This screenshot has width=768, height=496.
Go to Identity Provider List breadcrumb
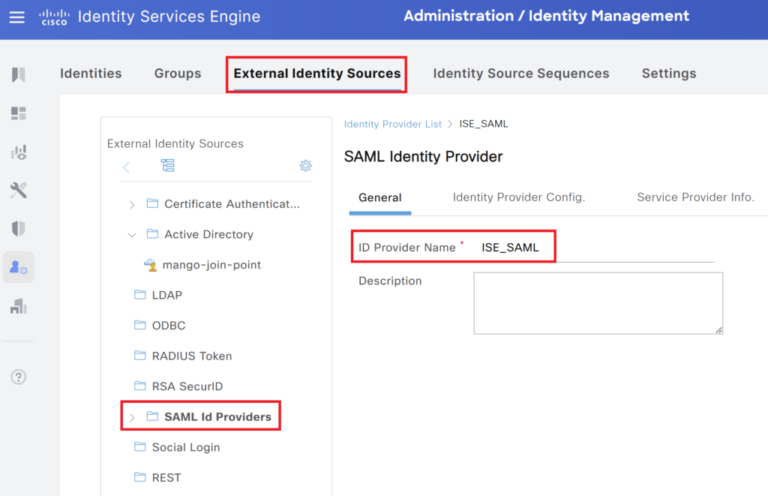[x=393, y=124]
